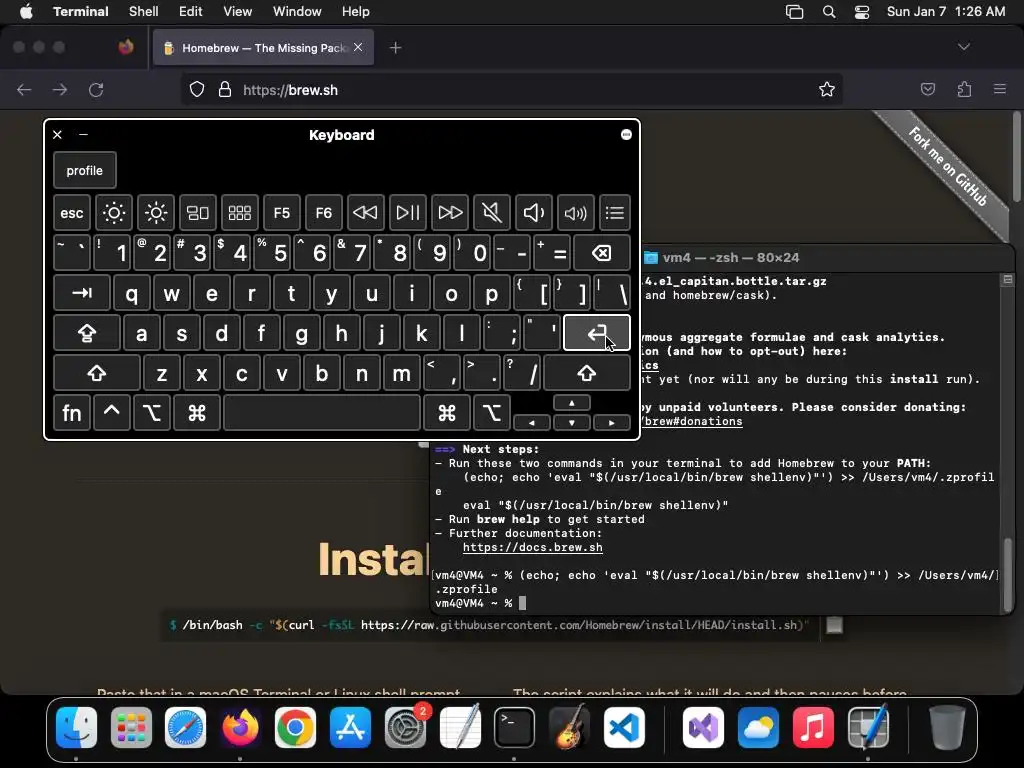Image resolution: width=1024 pixels, height=768 pixels.
Task: Tap the space bar on the keyboard
Action: click(x=322, y=413)
